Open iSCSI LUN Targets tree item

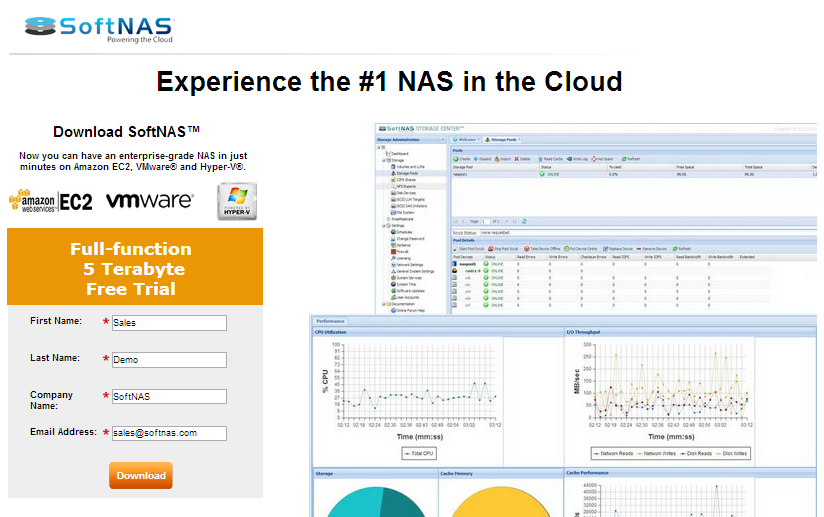click(x=408, y=199)
